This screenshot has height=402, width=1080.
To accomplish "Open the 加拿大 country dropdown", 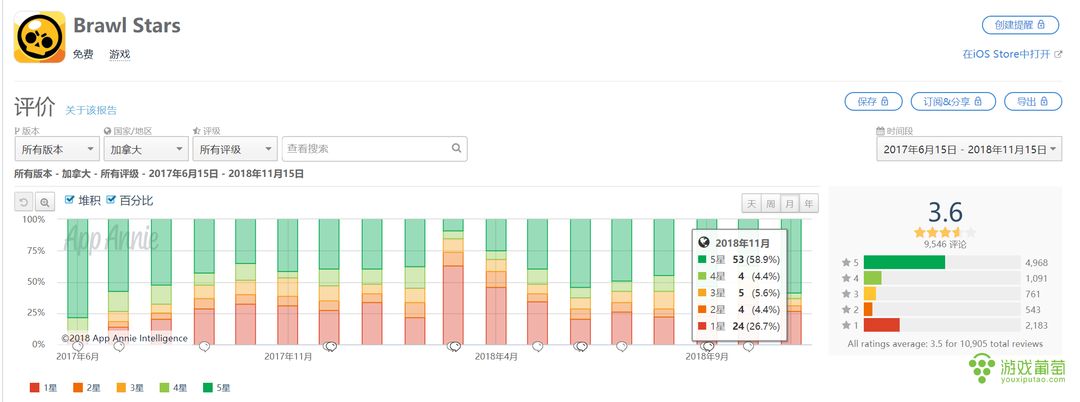I will tap(146, 149).
